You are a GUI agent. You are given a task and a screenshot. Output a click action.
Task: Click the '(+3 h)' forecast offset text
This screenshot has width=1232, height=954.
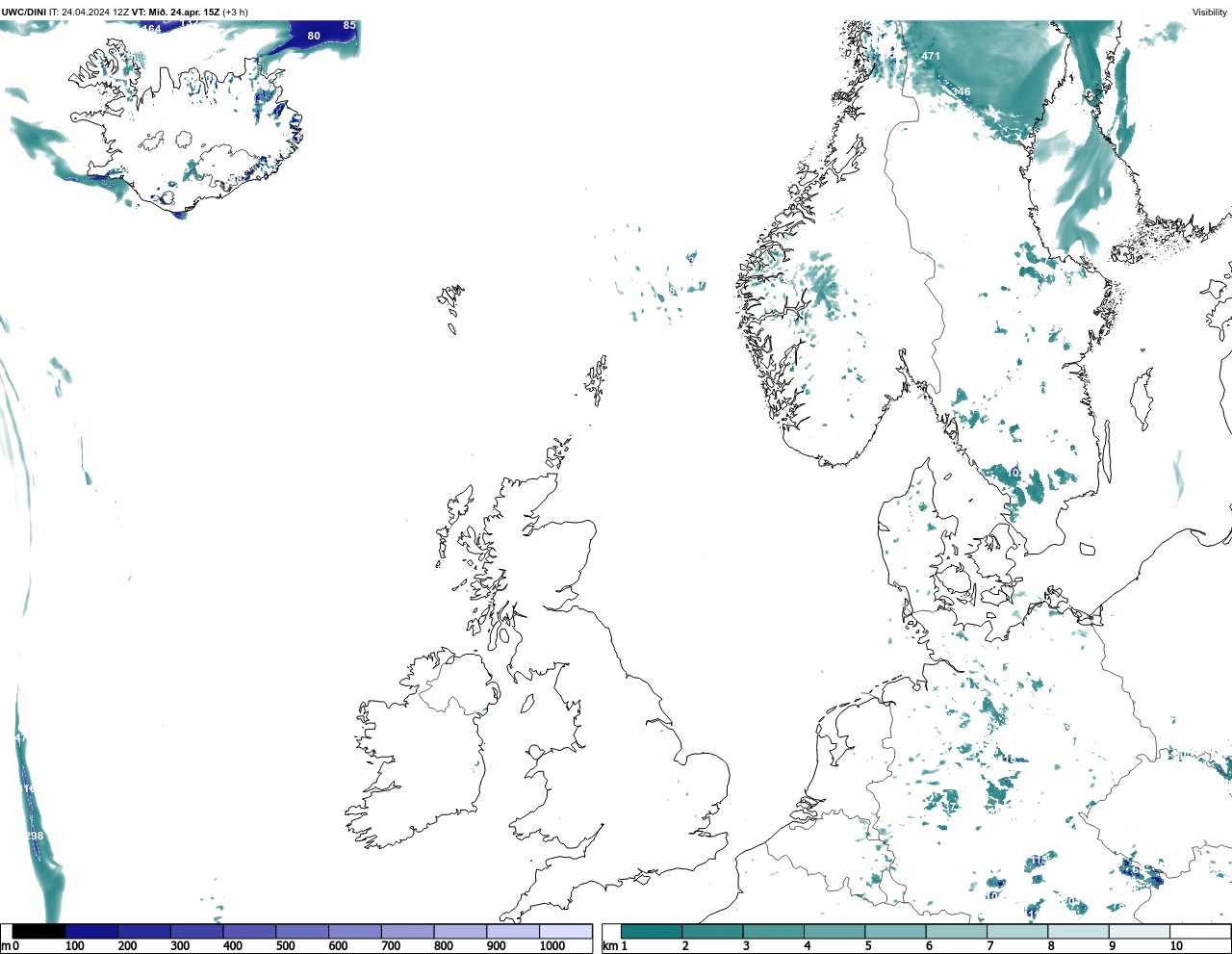coord(235,13)
